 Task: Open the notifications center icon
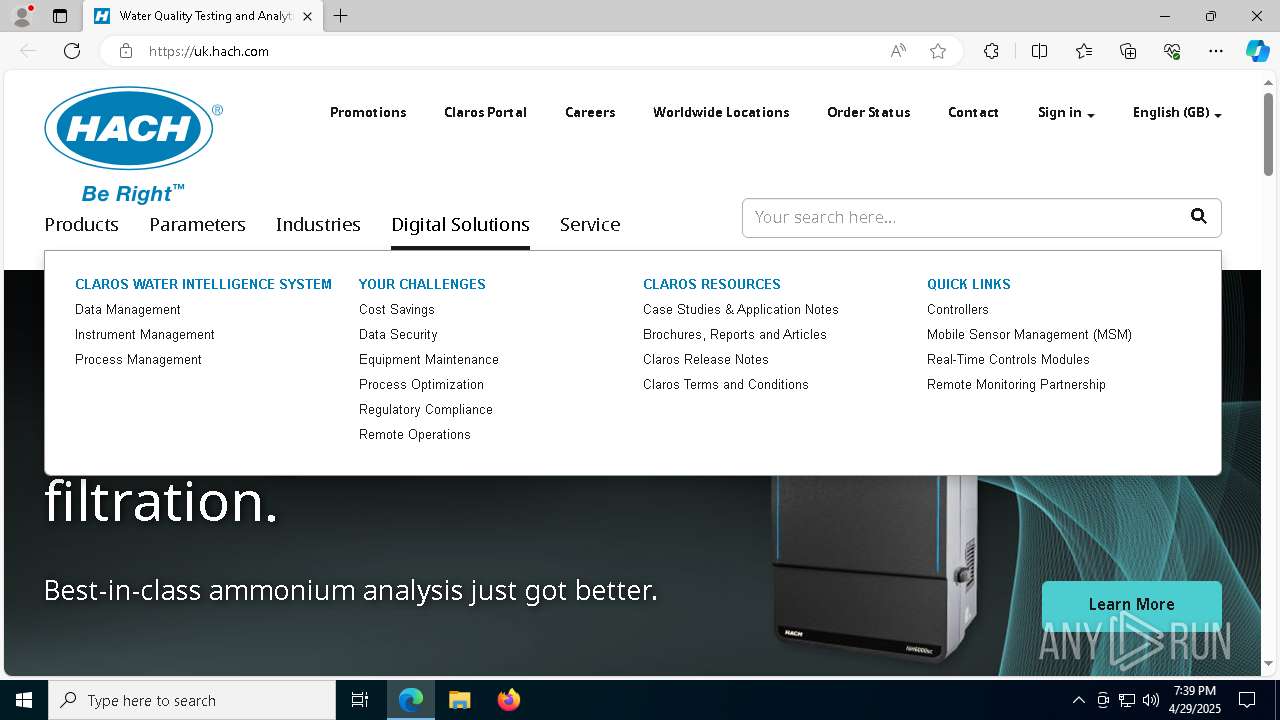pos(1247,700)
